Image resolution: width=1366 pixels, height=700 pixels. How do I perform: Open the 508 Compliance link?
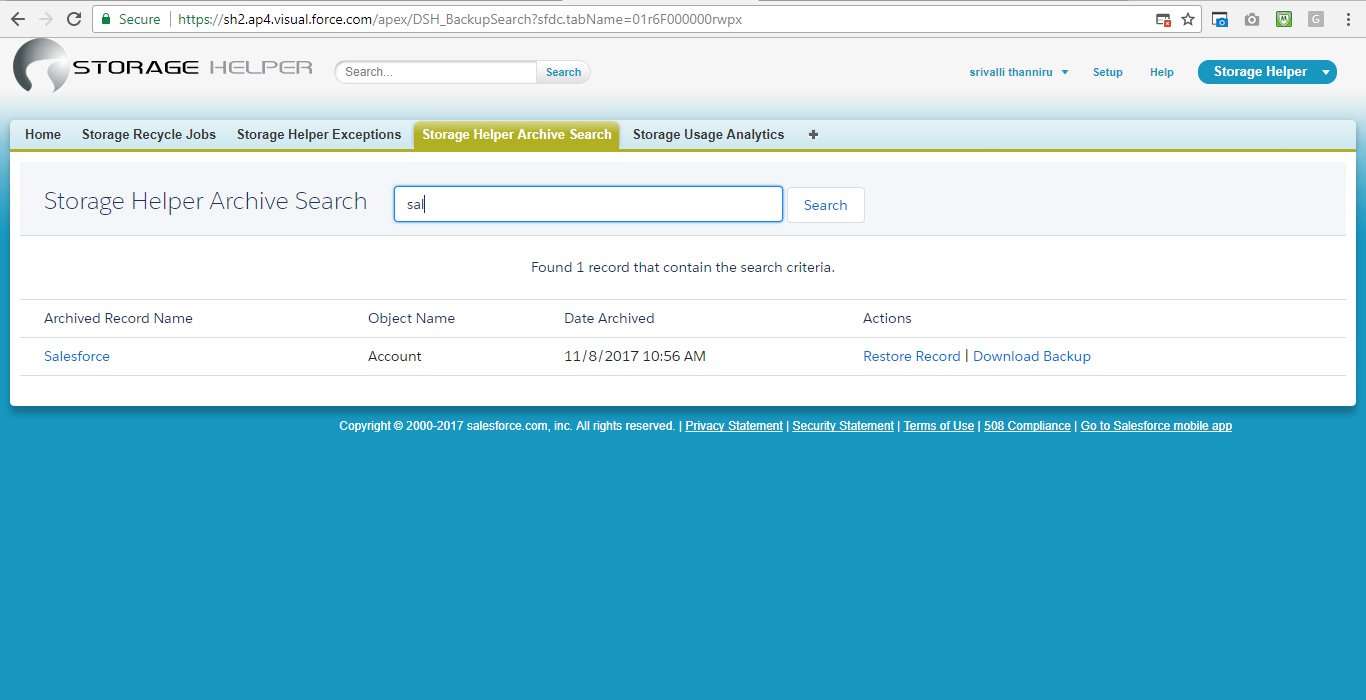(1027, 426)
